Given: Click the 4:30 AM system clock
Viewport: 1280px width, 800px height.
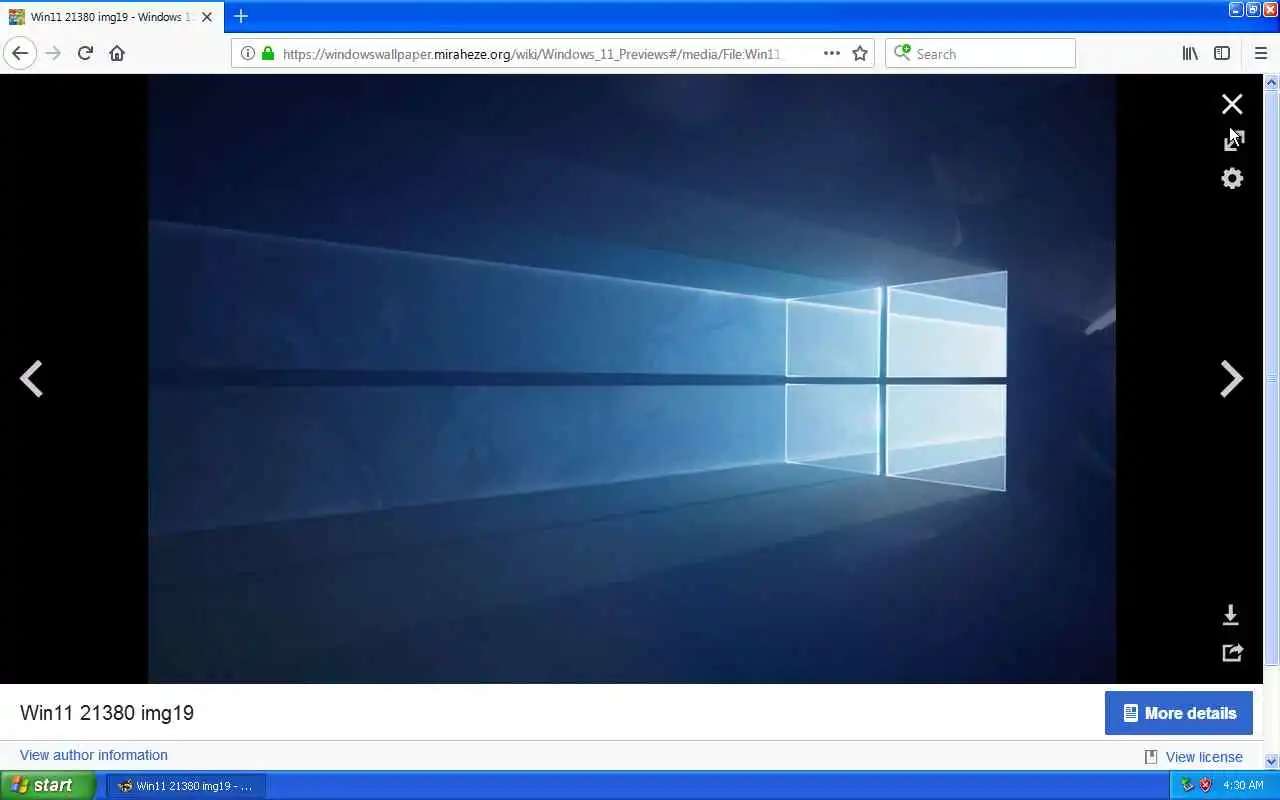Looking at the screenshot, I should (1243, 786).
